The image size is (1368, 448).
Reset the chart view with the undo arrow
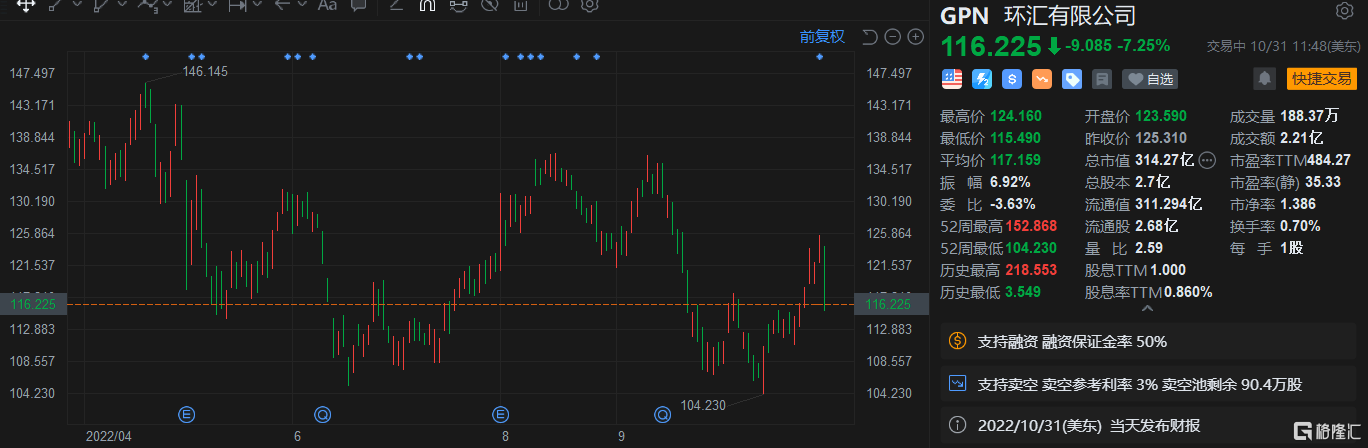tap(869, 37)
